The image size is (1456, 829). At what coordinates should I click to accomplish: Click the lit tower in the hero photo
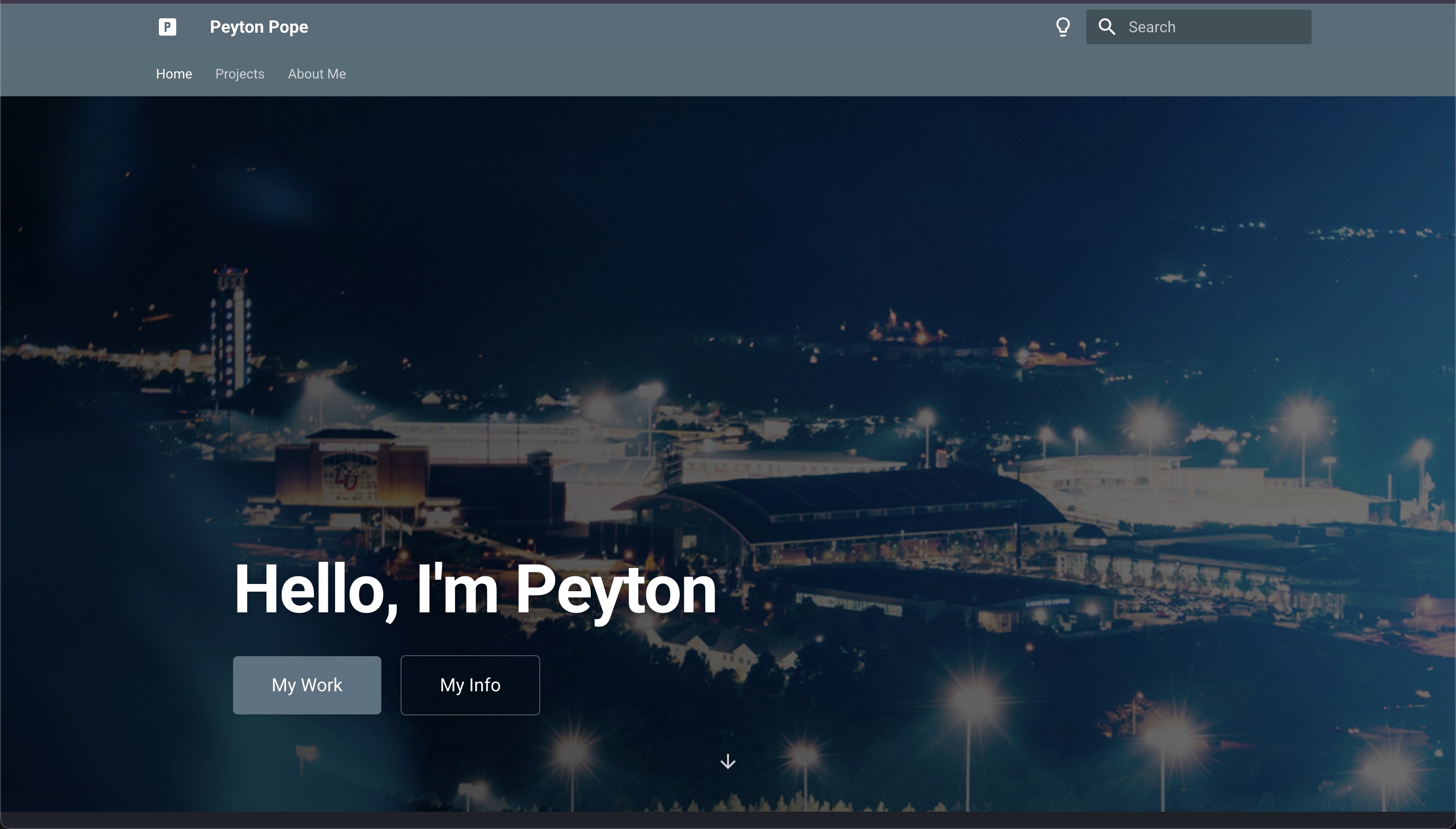pos(231,330)
